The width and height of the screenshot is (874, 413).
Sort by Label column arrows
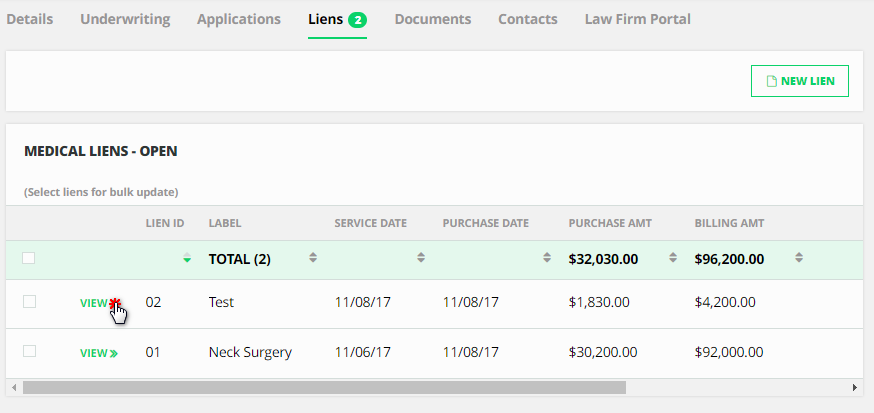point(313,259)
